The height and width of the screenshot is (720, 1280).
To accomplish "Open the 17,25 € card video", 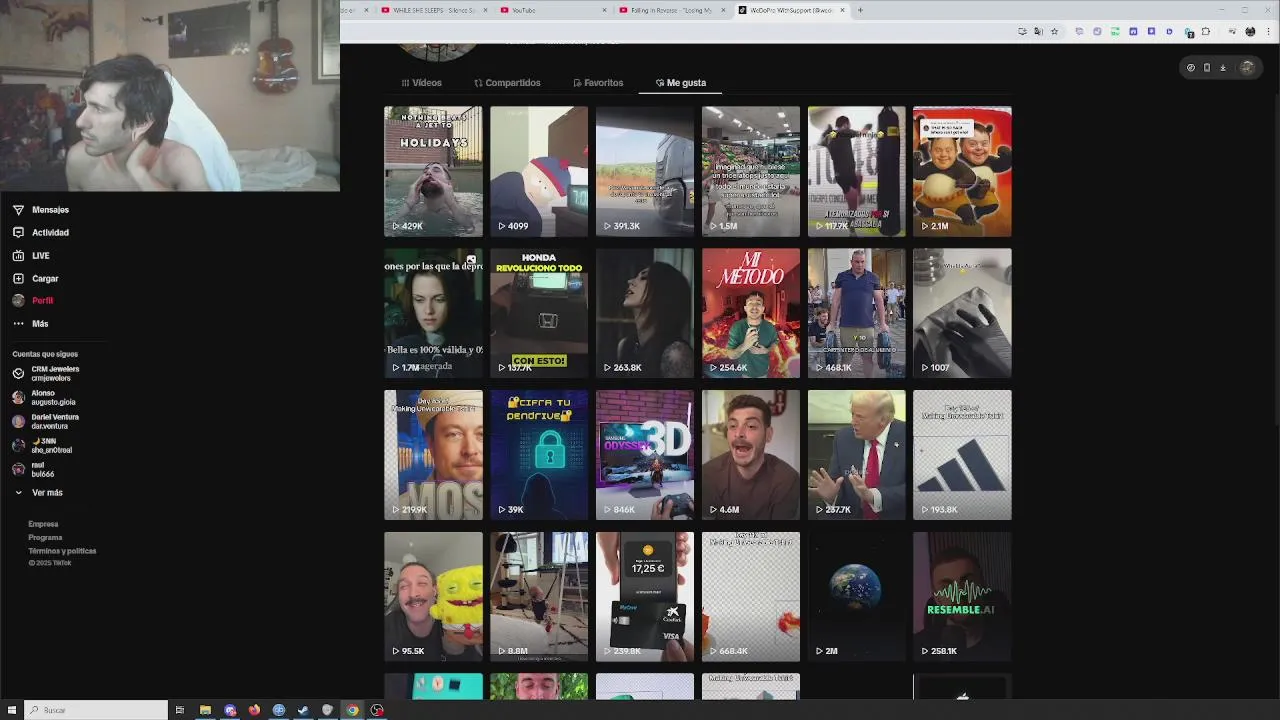I will pos(645,597).
